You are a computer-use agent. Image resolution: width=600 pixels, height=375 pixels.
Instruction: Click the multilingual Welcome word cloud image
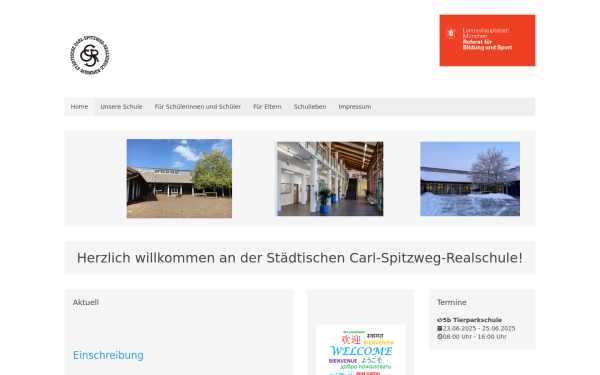pyautogui.click(x=361, y=350)
